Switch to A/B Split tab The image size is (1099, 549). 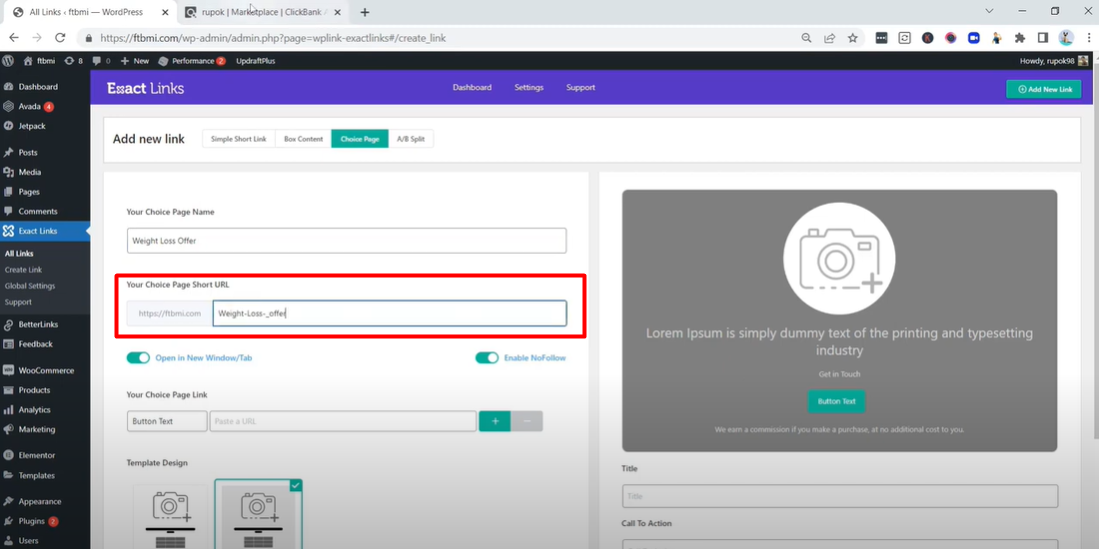(x=411, y=139)
